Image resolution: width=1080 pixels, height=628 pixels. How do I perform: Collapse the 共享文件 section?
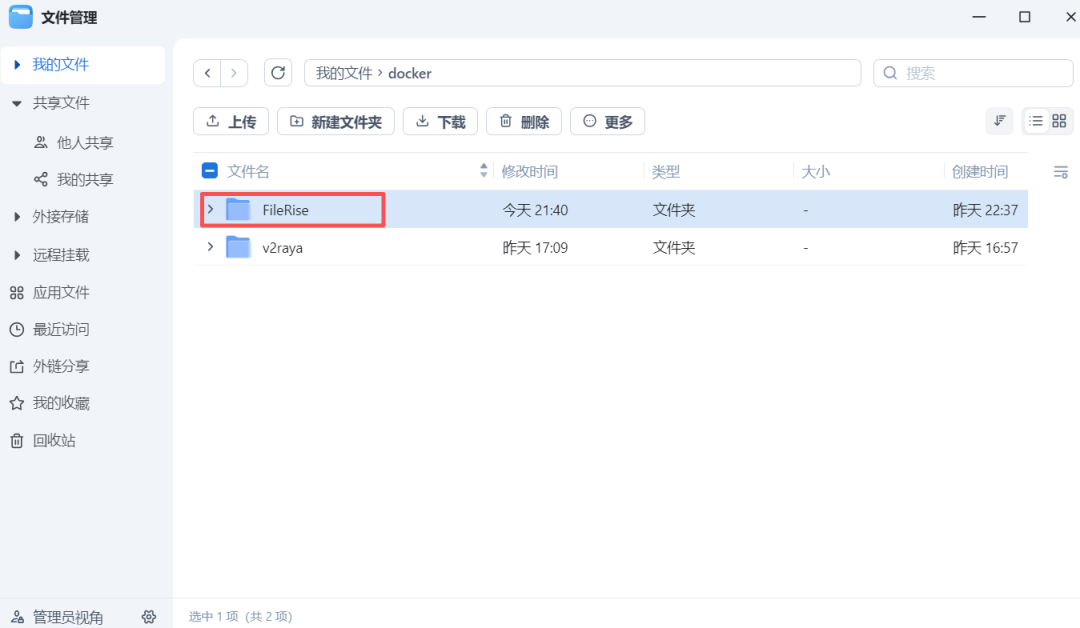tap(17, 103)
